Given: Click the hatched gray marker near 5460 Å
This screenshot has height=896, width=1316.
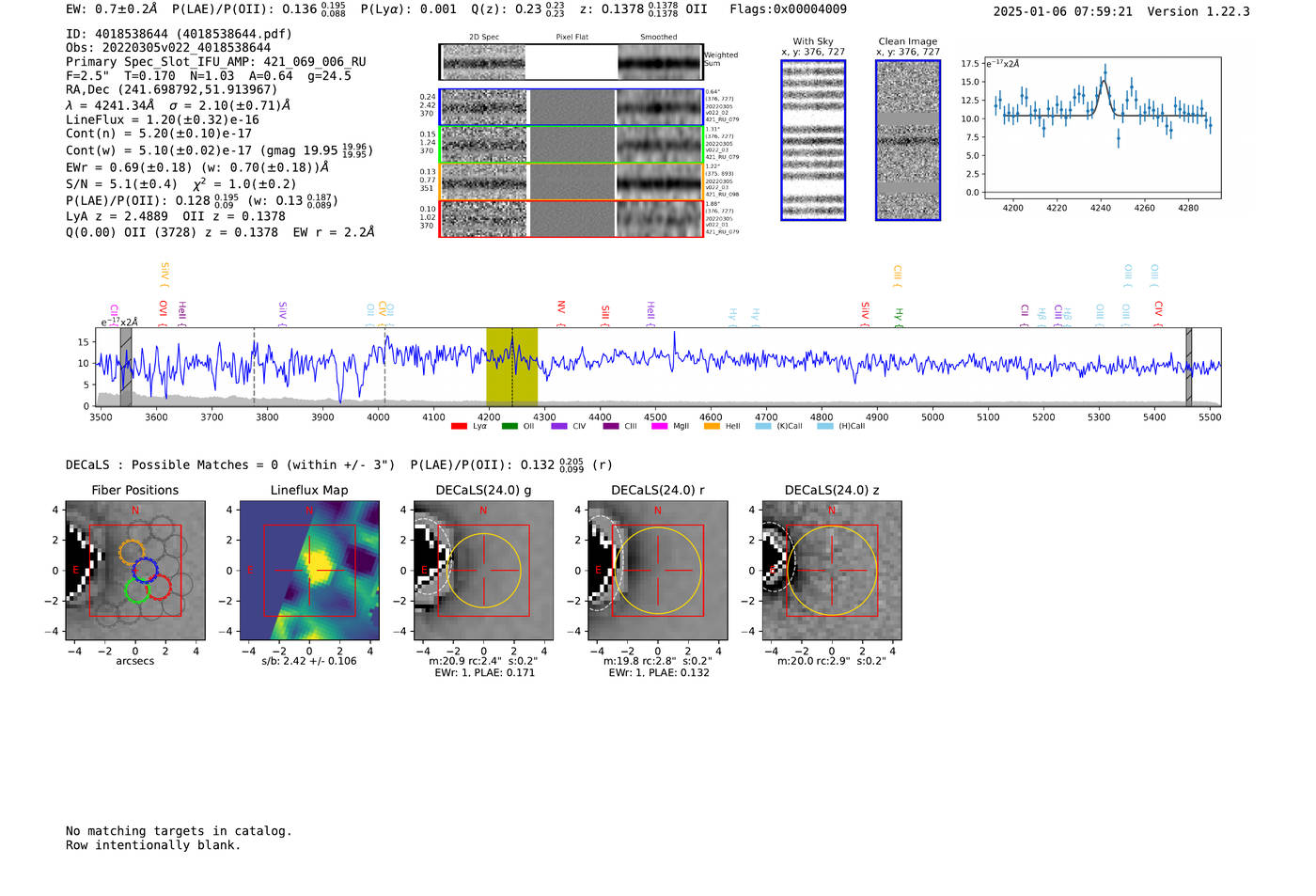Looking at the screenshot, I should click(x=1189, y=367).
